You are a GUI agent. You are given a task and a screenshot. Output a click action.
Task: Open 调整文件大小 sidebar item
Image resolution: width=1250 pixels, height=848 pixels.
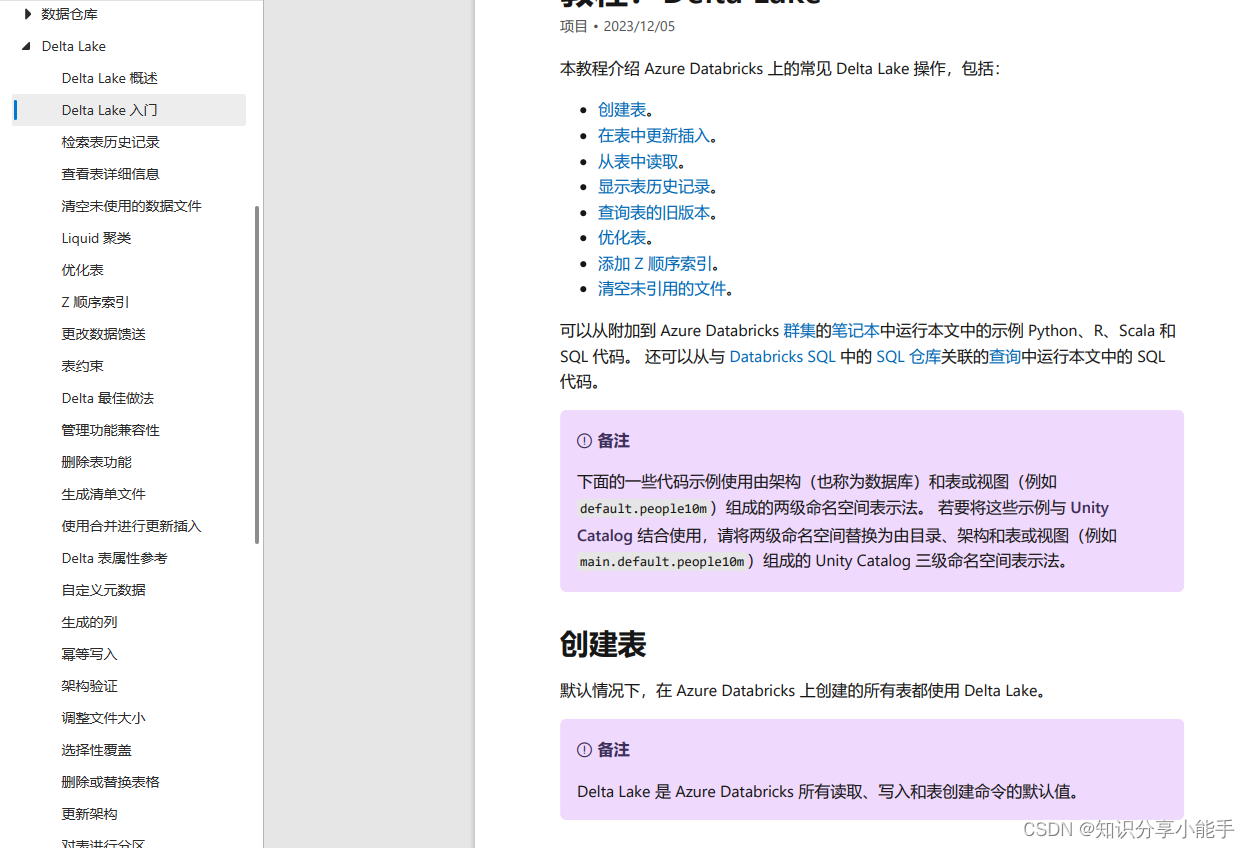click(x=104, y=718)
